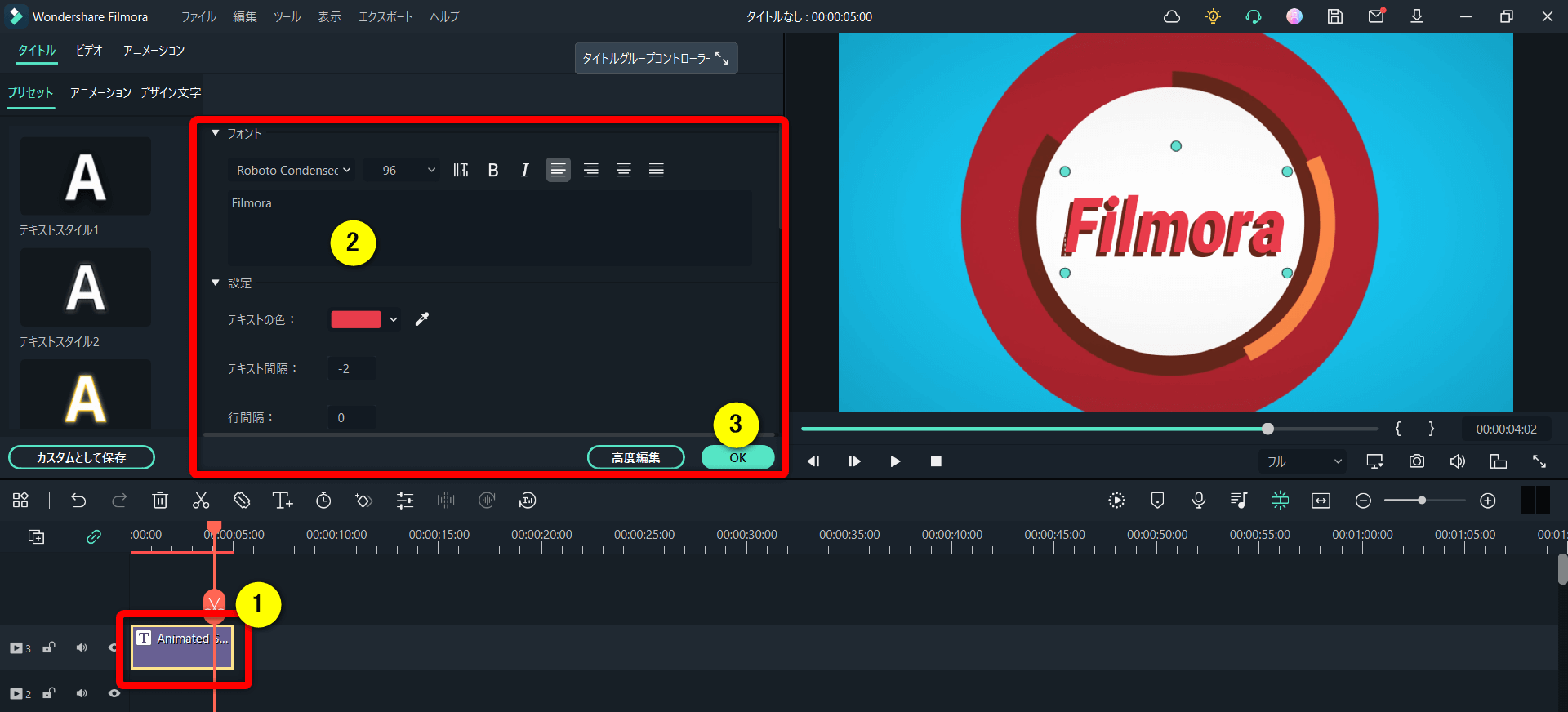Open the user account avatar
The width and height of the screenshot is (1568, 712).
pos(1294,16)
